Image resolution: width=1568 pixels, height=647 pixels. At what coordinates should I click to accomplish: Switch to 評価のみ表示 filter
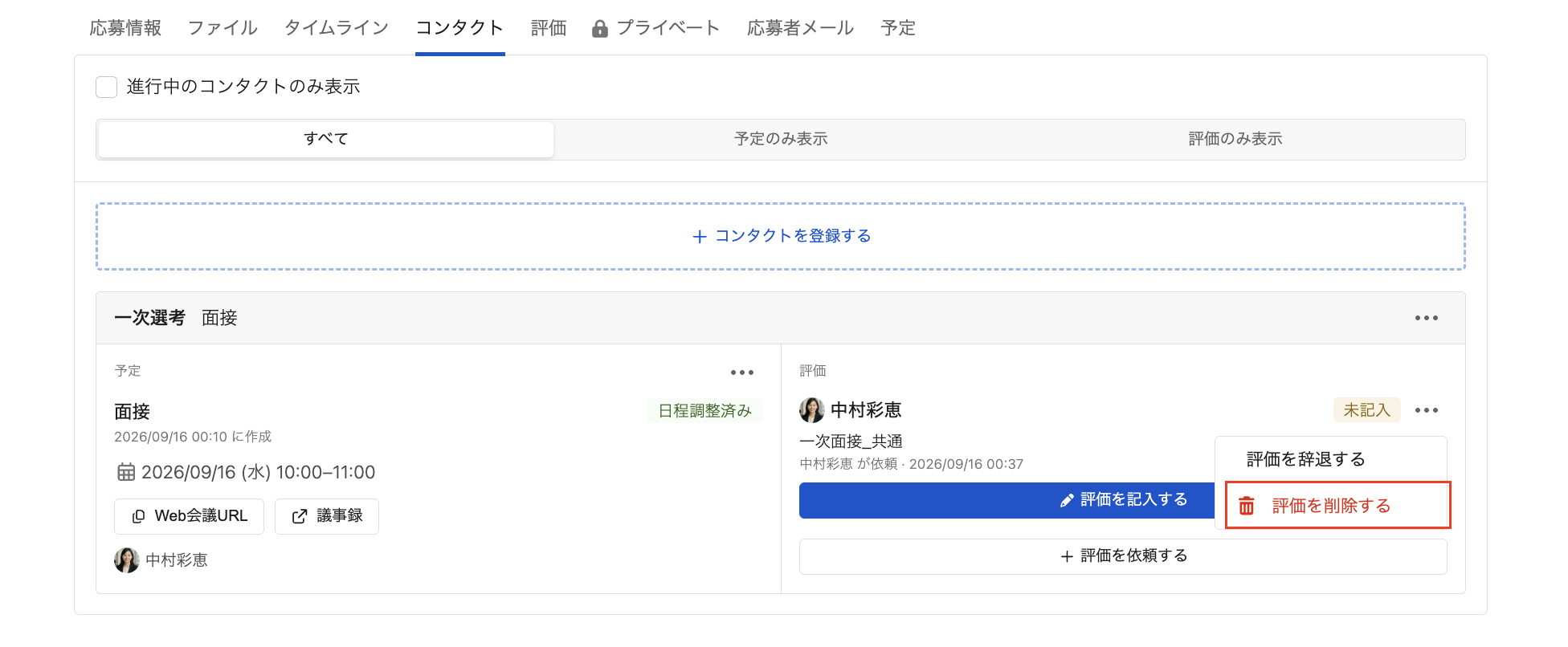pyautogui.click(x=1235, y=139)
